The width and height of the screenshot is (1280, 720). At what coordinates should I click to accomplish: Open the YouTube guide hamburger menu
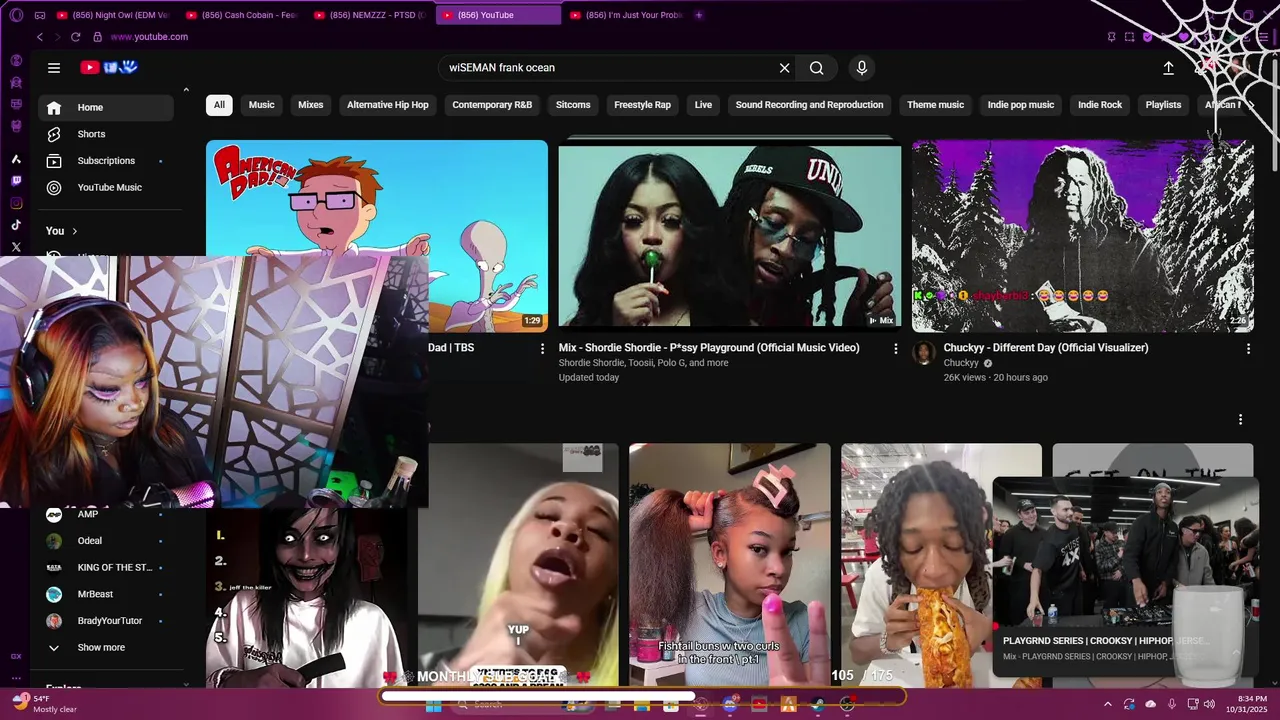click(x=54, y=68)
